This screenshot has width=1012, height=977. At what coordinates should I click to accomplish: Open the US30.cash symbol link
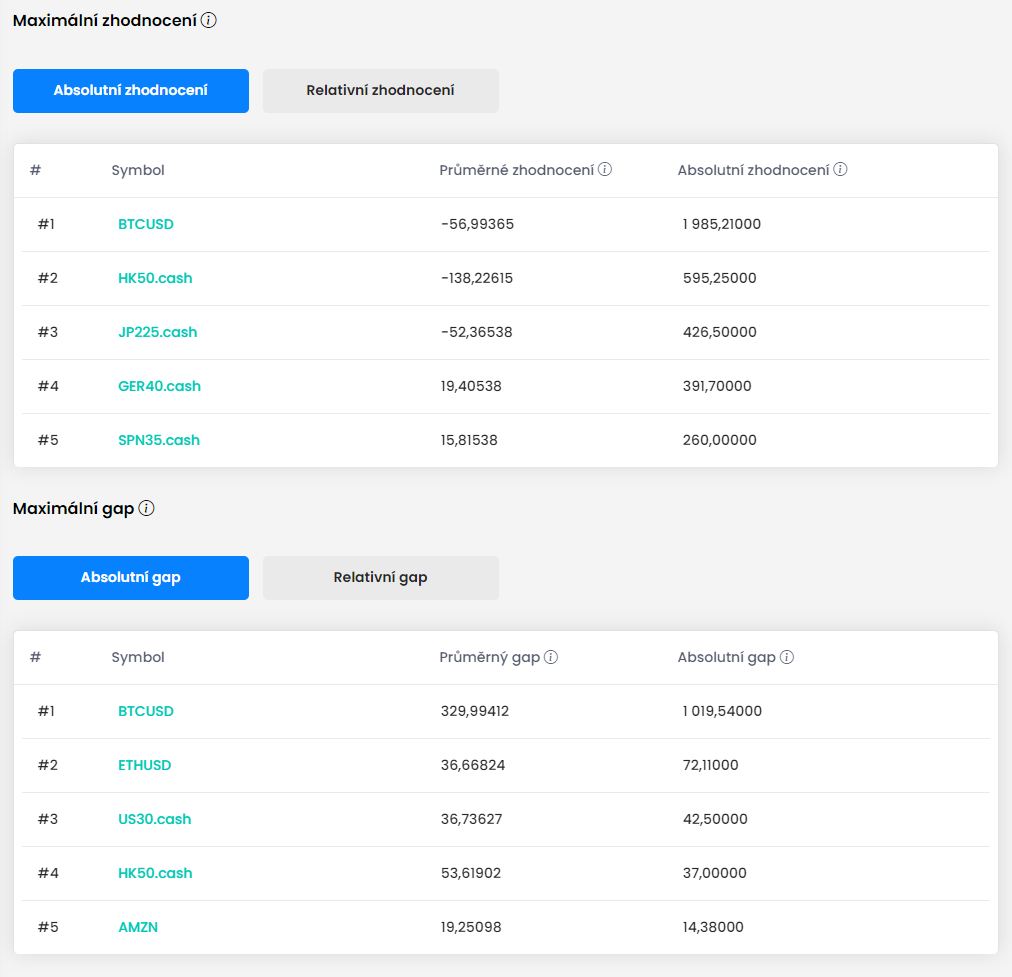[x=155, y=819]
